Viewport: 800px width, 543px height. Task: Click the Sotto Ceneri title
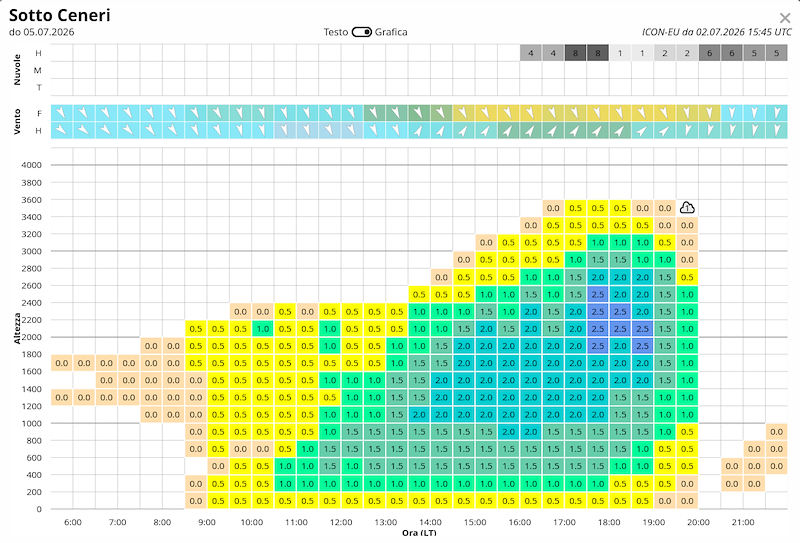click(x=60, y=15)
